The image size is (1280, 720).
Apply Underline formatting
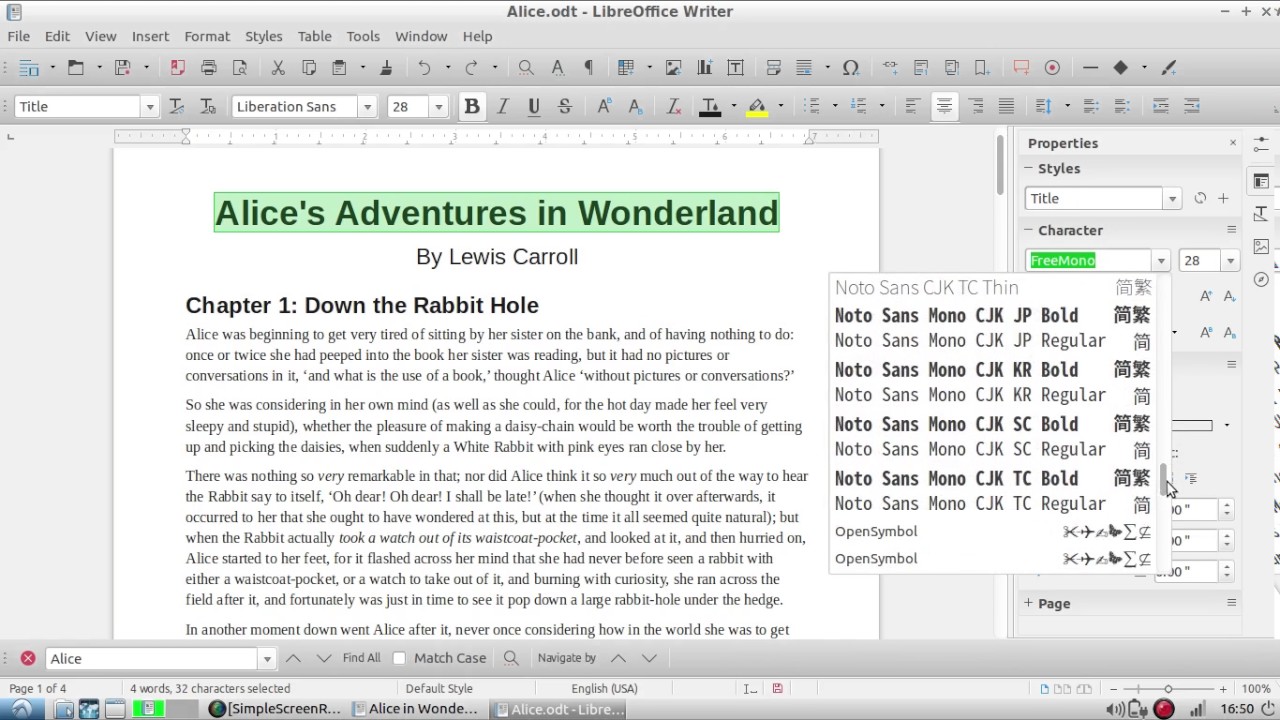(x=534, y=107)
